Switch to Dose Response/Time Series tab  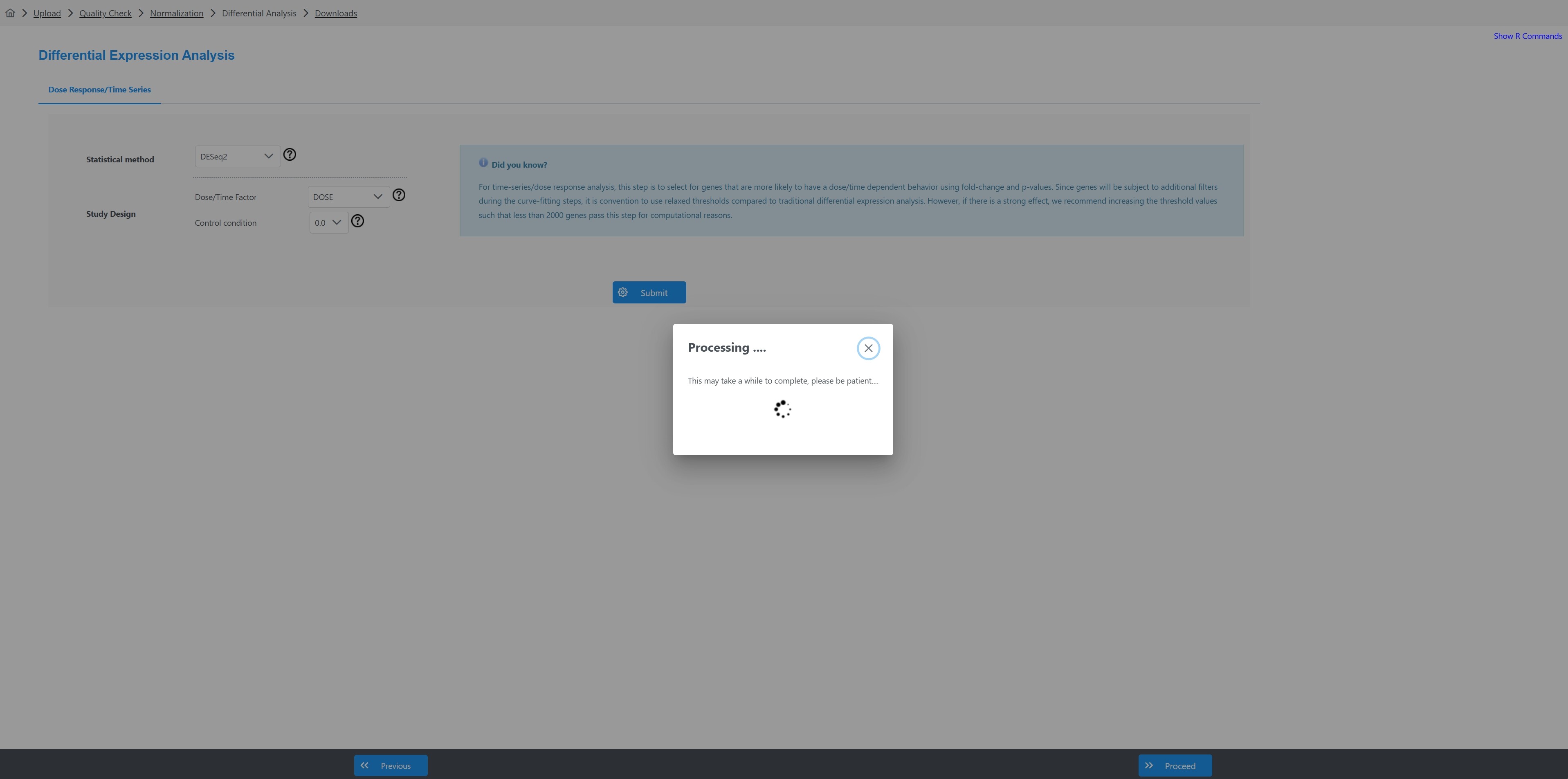pyautogui.click(x=99, y=90)
